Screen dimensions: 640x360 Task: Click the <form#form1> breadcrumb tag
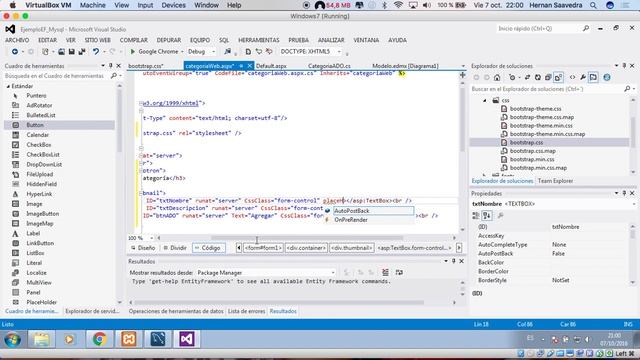(263, 248)
